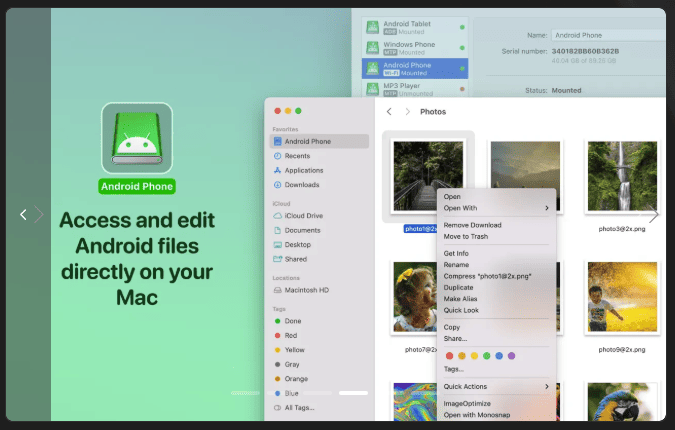The image size is (675, 430).
Task: Show next slide with right-edge chevron
Action: pos(653,214)
